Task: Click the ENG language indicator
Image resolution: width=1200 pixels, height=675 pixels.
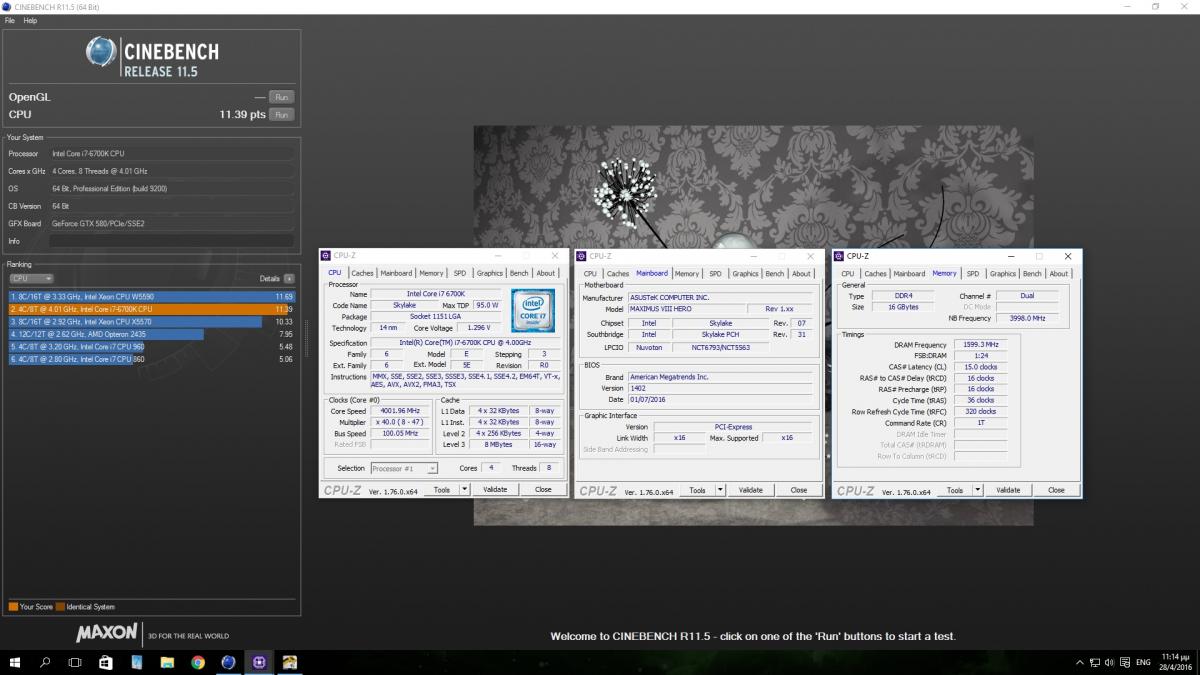Action: 1143,662
